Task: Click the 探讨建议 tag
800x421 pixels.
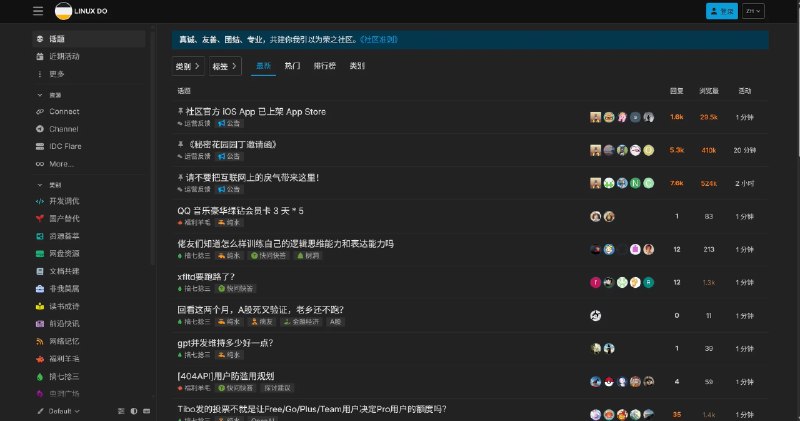Action: point(277,388)
